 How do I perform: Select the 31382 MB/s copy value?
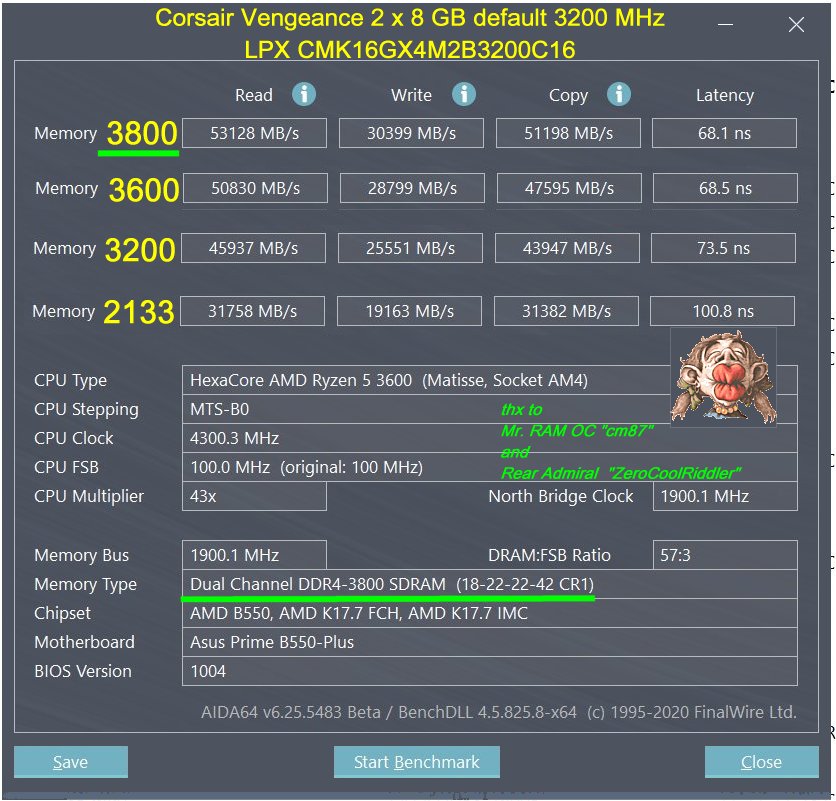pos(566,311)
